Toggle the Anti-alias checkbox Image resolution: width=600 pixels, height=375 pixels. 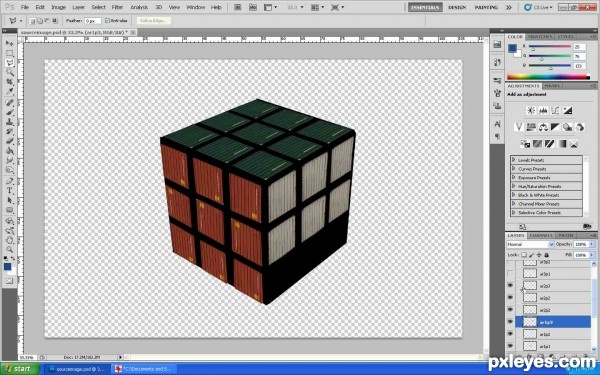click(107, 21)
